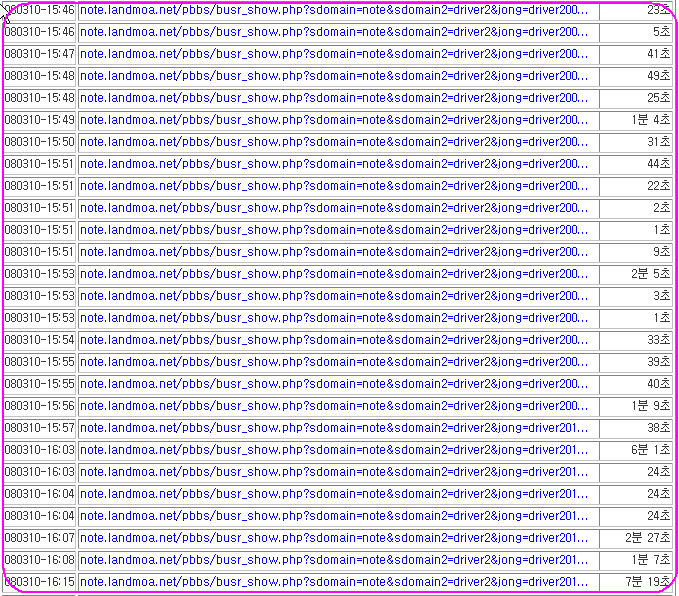The height and width of the screenshot is (596, 679).
Task: Click the 1분 9초 duration value
Action: (651, 406)
